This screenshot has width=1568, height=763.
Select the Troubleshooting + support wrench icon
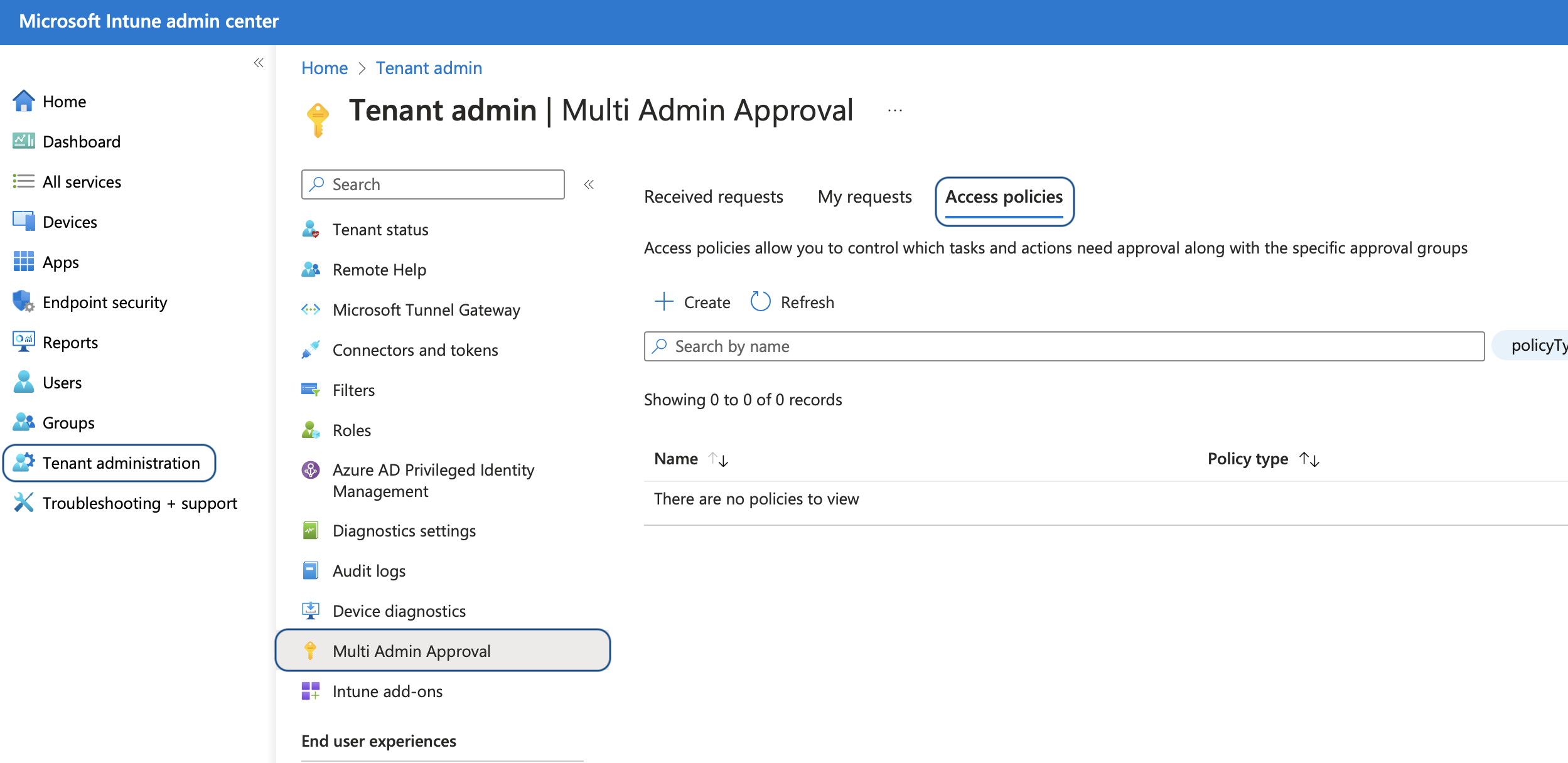(x=23, y=503)
